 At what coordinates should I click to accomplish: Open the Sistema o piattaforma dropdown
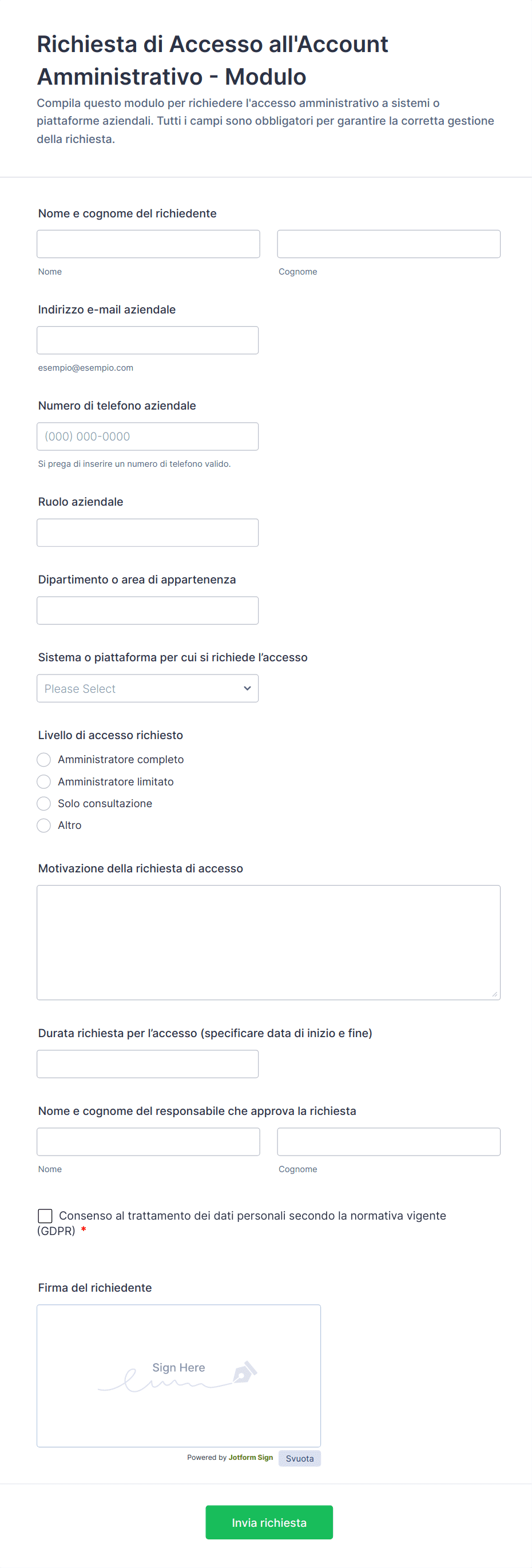click(148, 688)
